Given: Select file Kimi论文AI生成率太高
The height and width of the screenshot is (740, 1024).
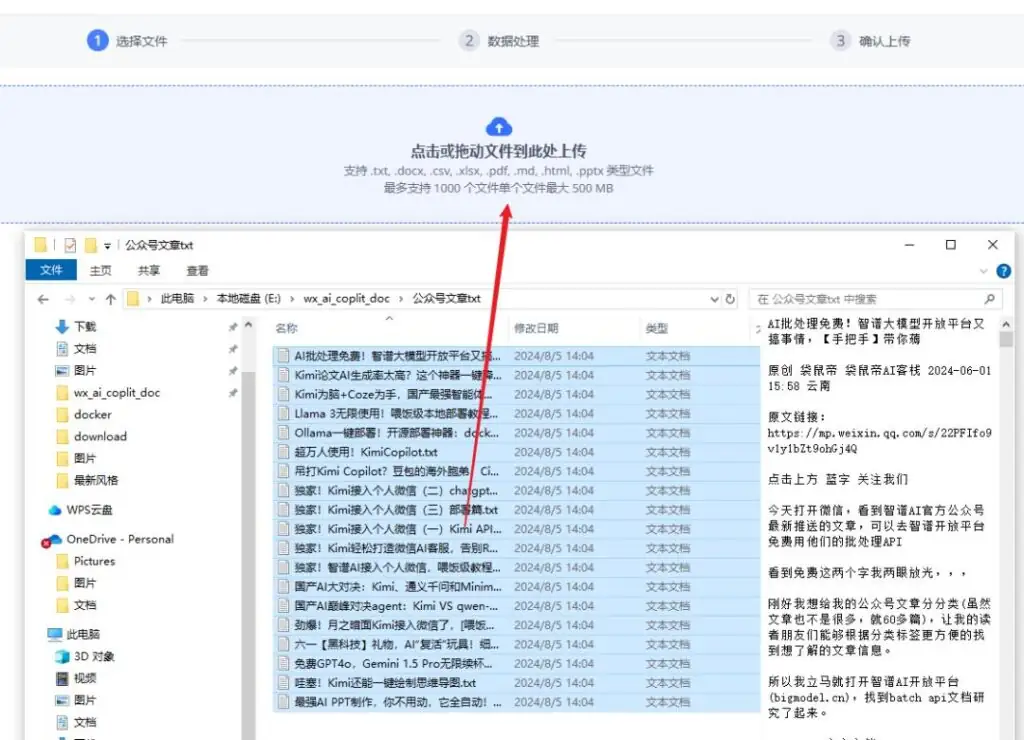Looking at the screenshot, I should 516,375.
